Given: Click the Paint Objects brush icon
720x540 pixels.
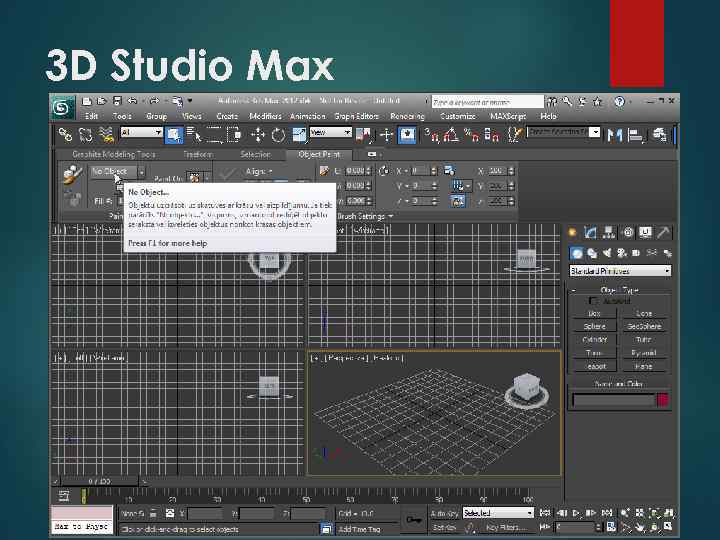Looking at the screenshot, I should [x=73, y=175].
